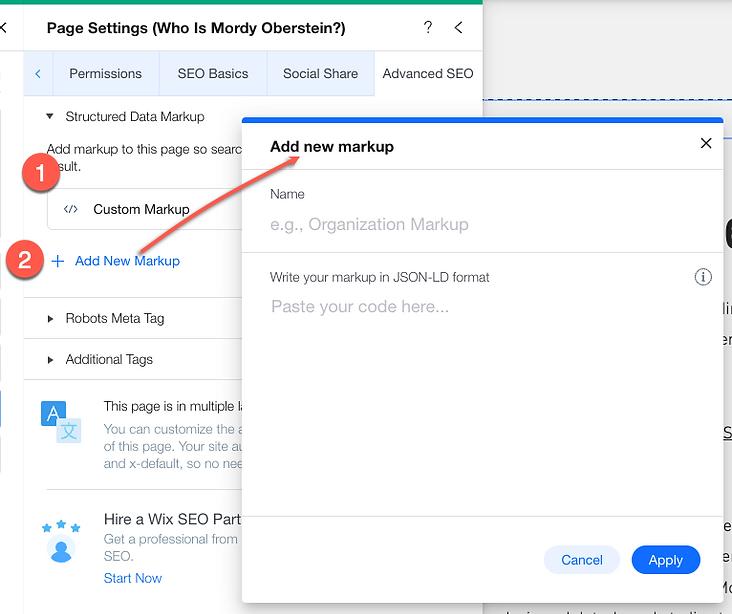
Task: Click 'This page is in multiple' text
Action: pos(173,406)
